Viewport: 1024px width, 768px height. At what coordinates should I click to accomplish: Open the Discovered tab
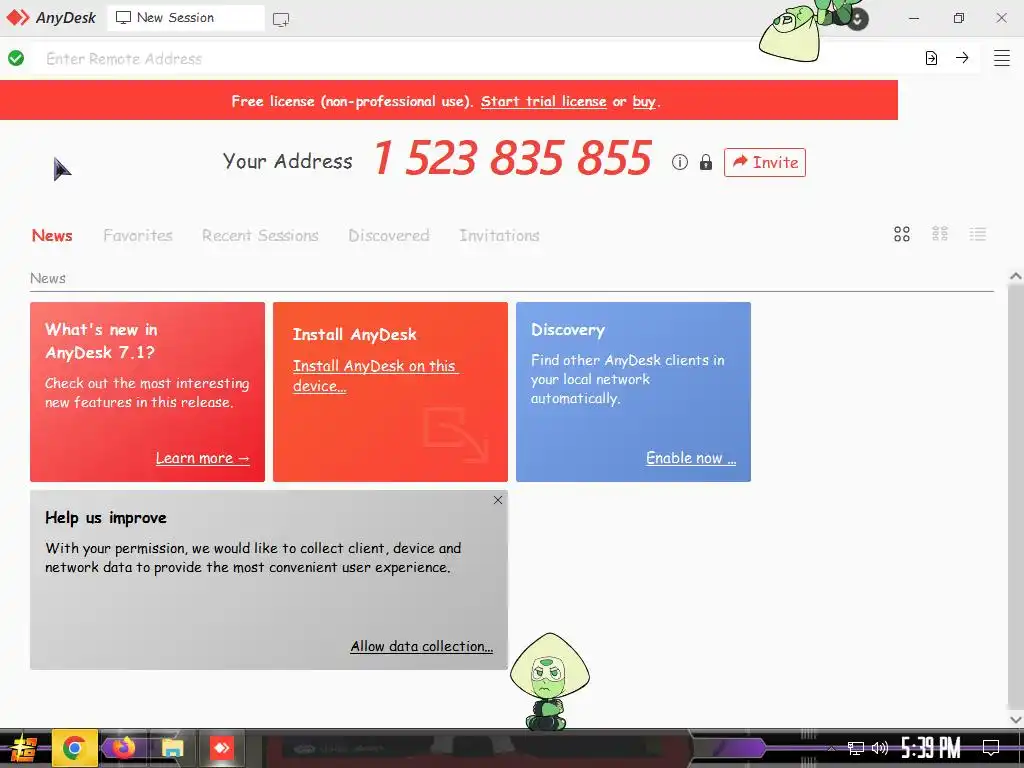tap(389, 235)
